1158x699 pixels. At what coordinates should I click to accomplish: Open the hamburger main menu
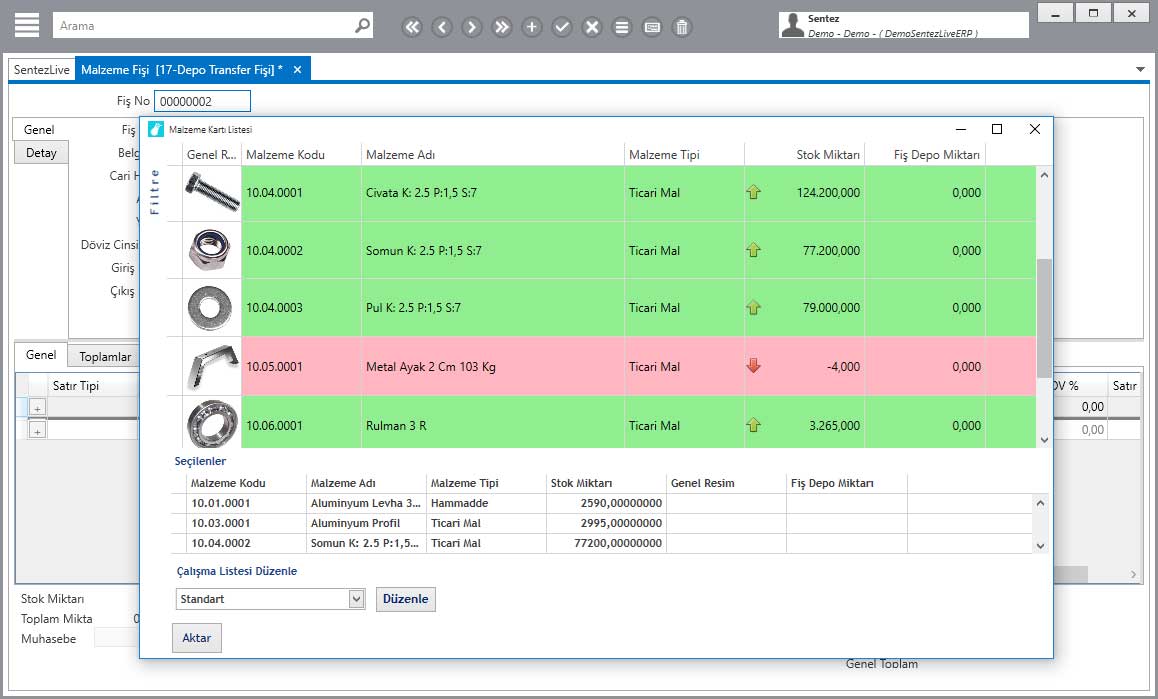[x=27, y=25]
